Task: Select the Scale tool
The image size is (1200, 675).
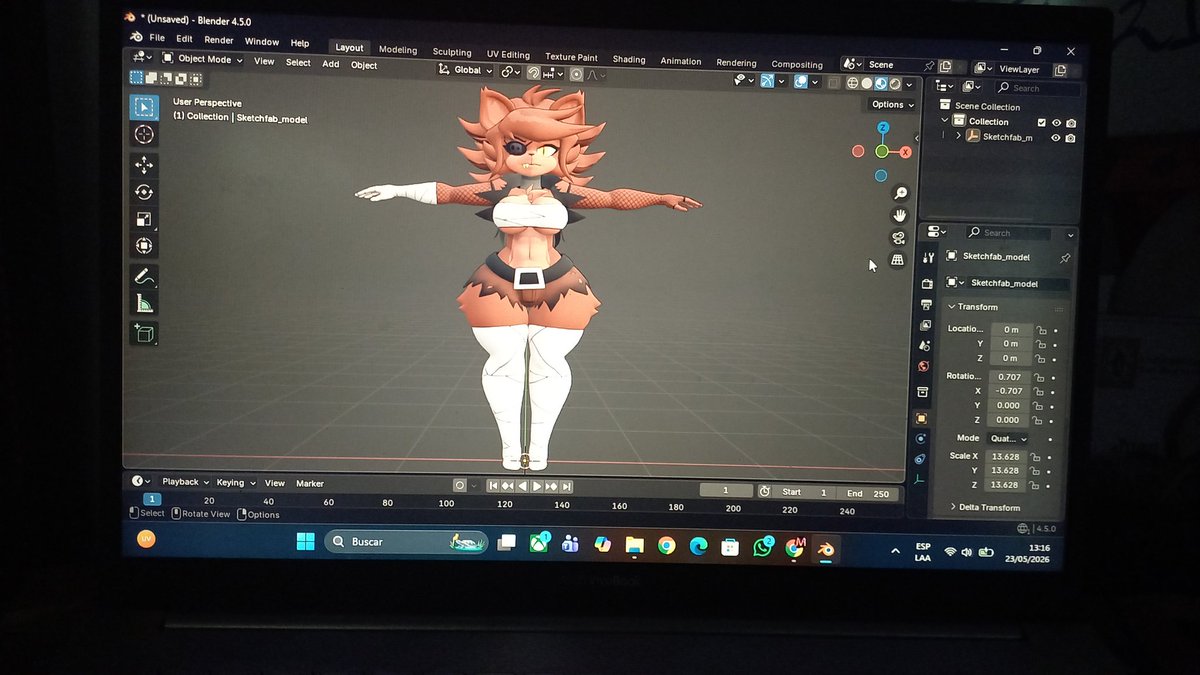Action: (x=144, y=219)
